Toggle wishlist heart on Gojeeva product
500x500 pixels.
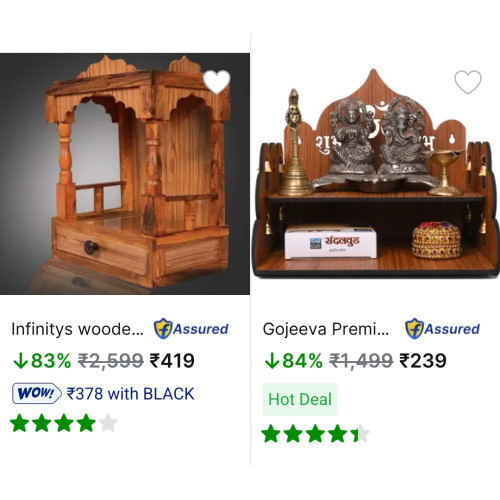pyautogui.click(x=468, y=82)
